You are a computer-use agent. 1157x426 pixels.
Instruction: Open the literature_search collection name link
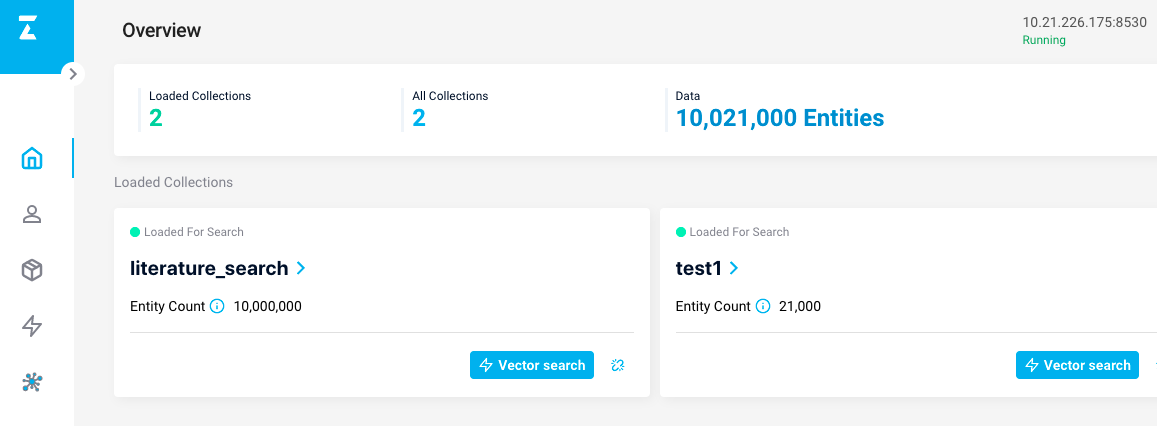coord(209,268)
